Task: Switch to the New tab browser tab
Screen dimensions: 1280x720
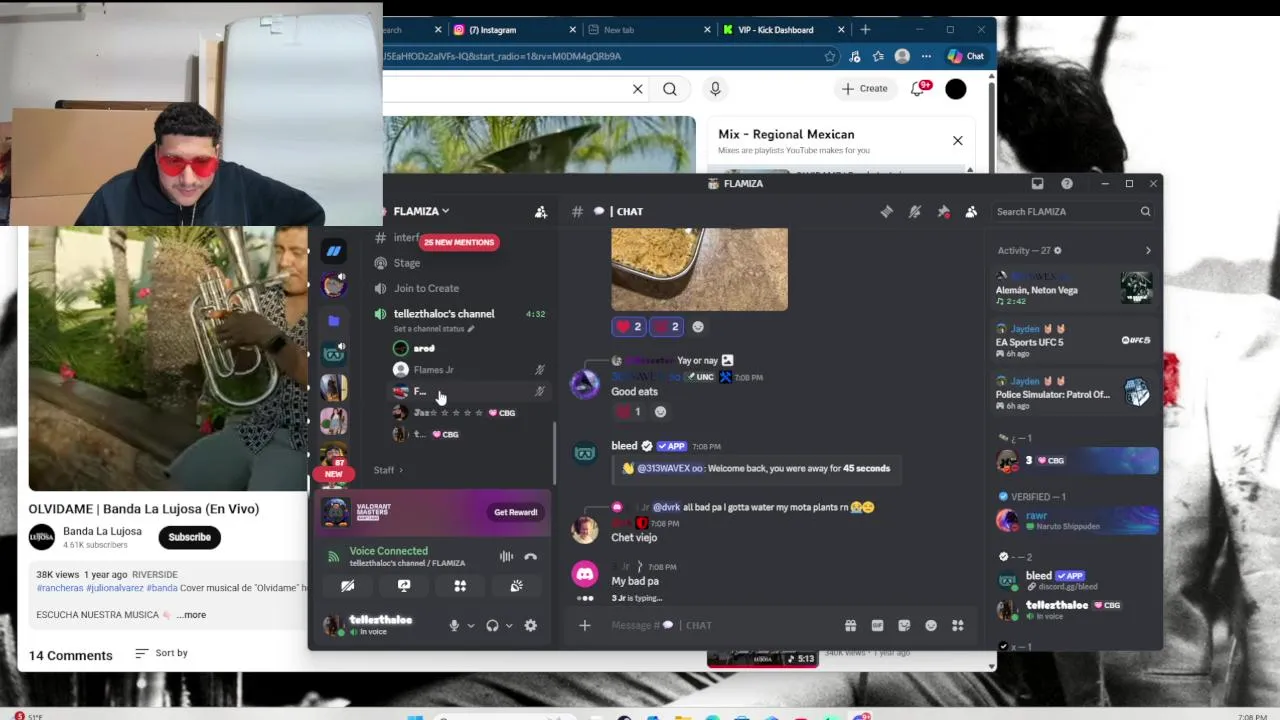Action: (650, 30)
